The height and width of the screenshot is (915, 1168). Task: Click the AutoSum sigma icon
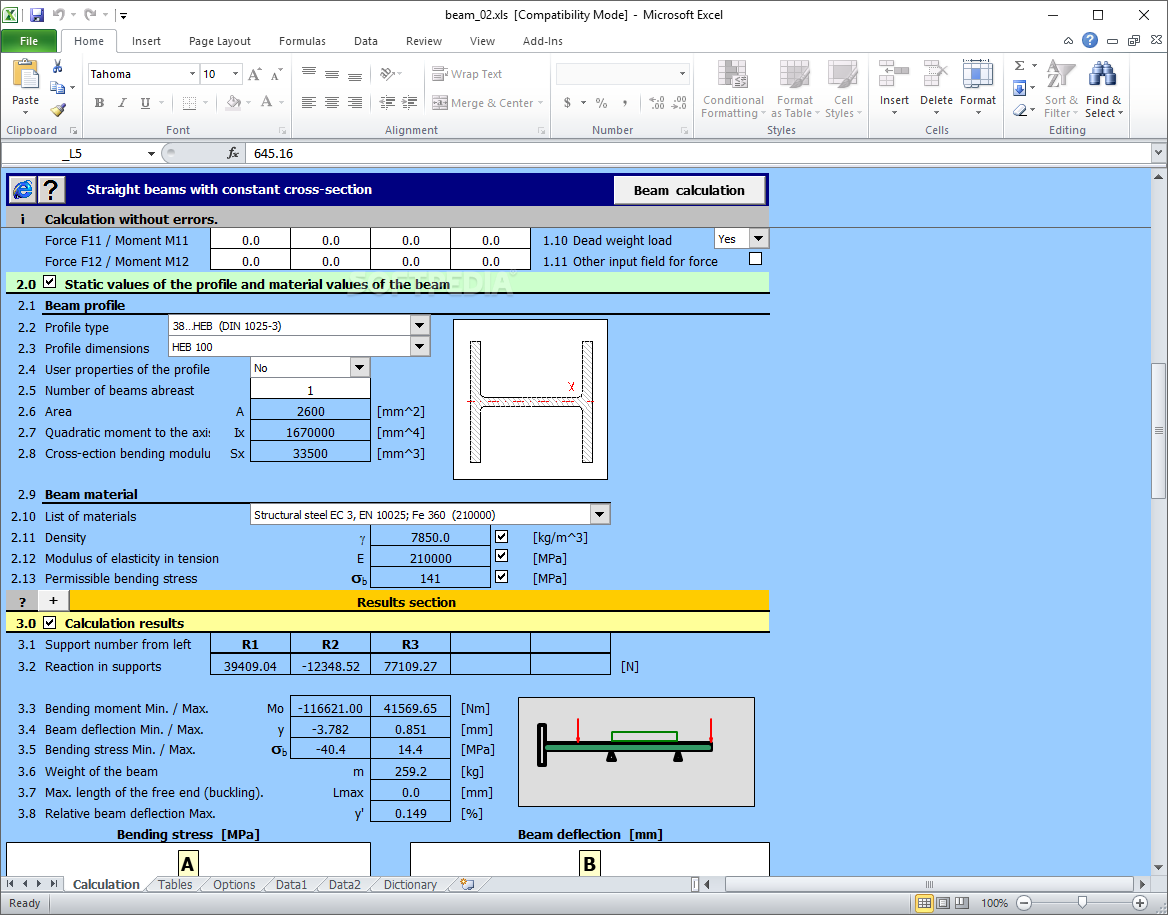coord(1020,66)
